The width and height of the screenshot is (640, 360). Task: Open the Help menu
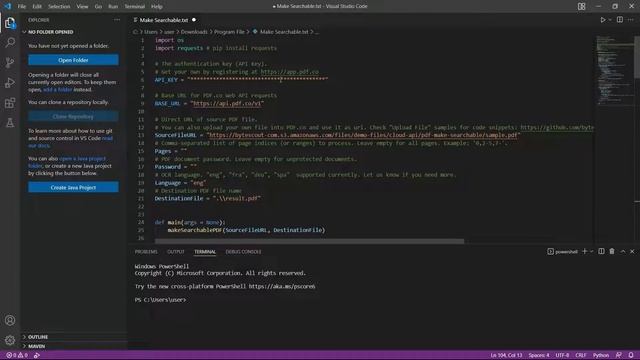click(x=157, y=7)
